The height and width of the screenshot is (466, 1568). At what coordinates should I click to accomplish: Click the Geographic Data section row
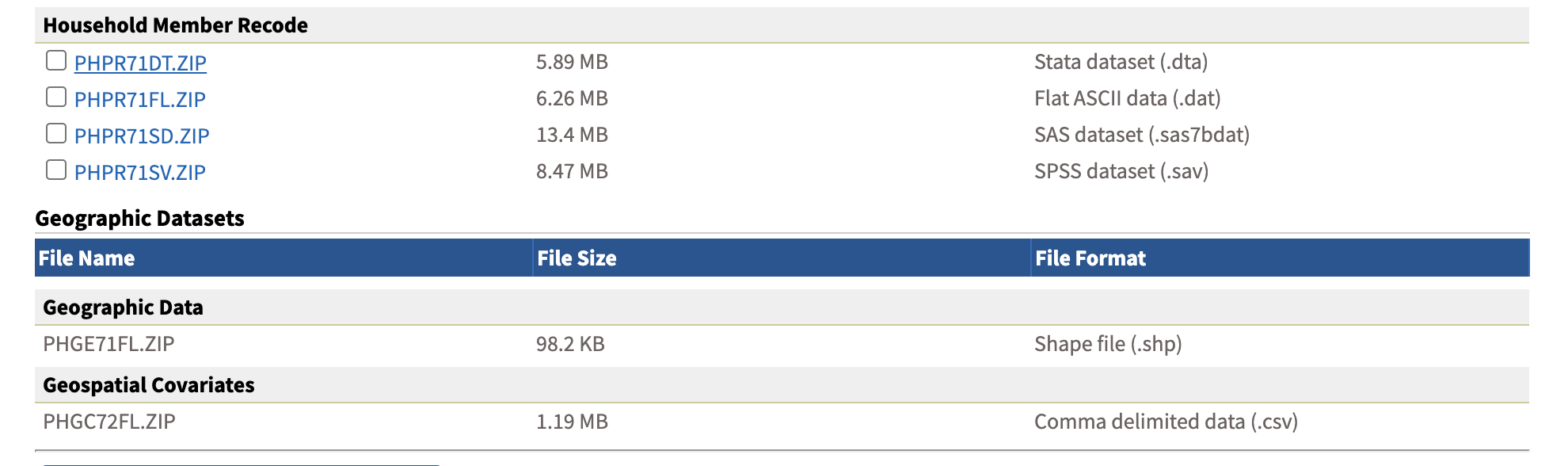(123, 307)
